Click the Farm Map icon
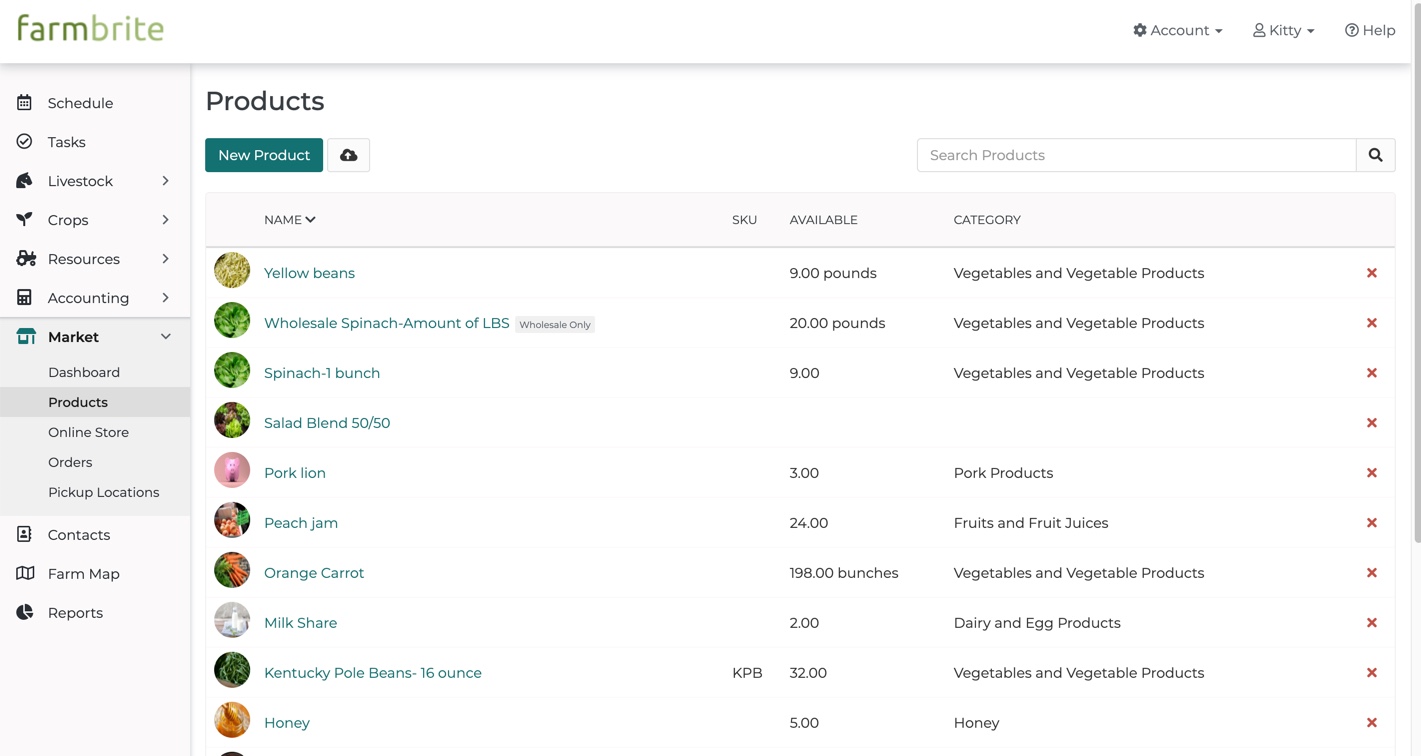1421x756 pixels. tap(25, 574)
